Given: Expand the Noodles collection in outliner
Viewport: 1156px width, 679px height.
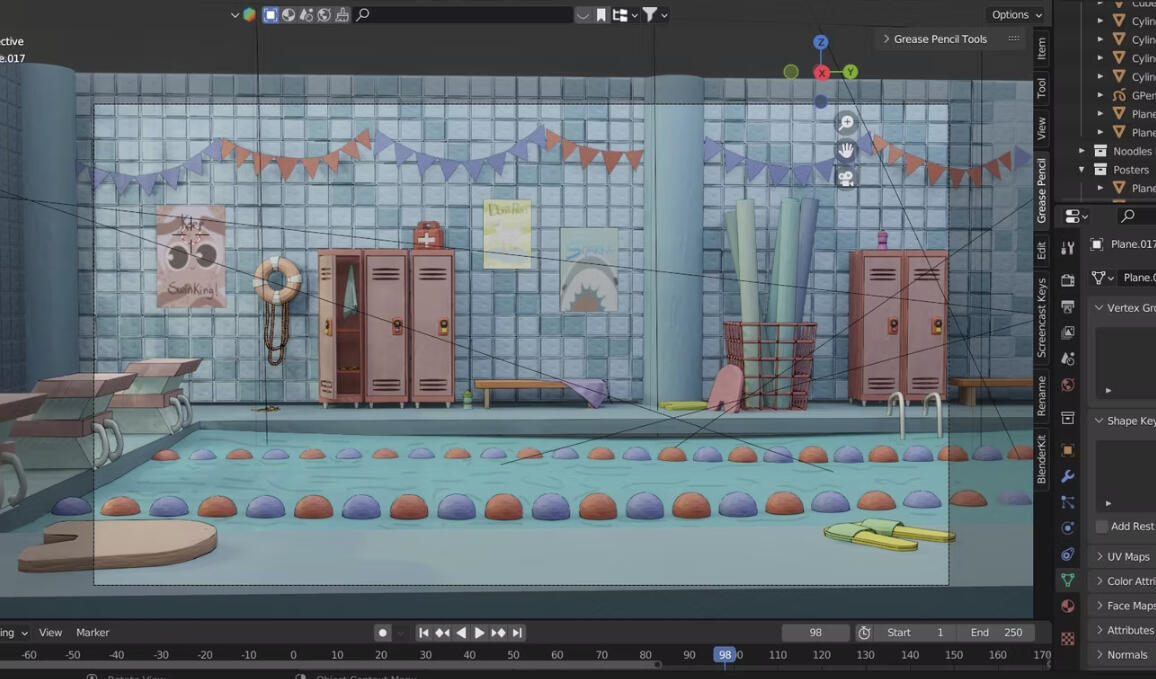Looking at the screenshot, I should tap(1082, 150).
